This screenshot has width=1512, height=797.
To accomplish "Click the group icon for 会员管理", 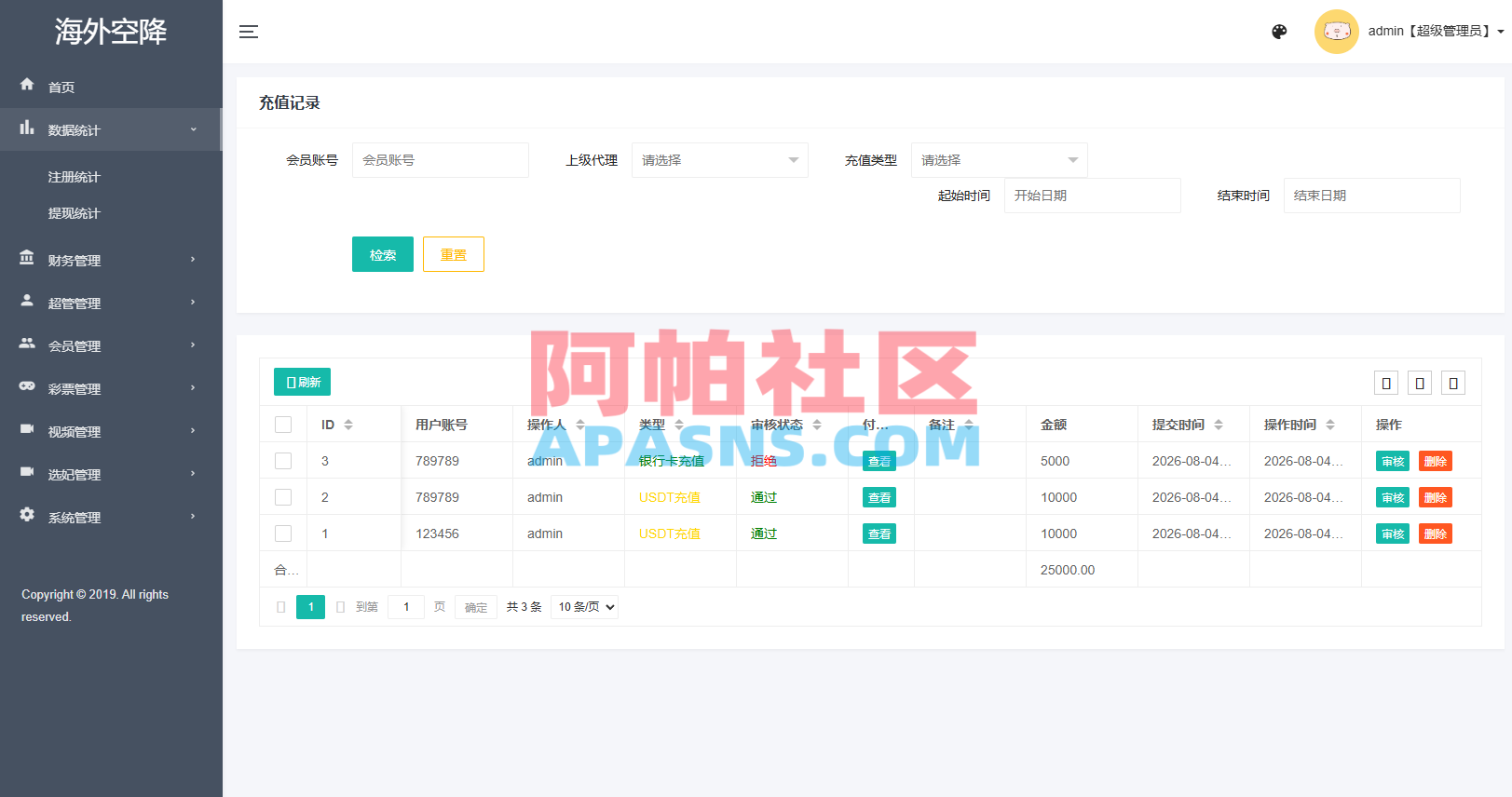I will (27, 344).
